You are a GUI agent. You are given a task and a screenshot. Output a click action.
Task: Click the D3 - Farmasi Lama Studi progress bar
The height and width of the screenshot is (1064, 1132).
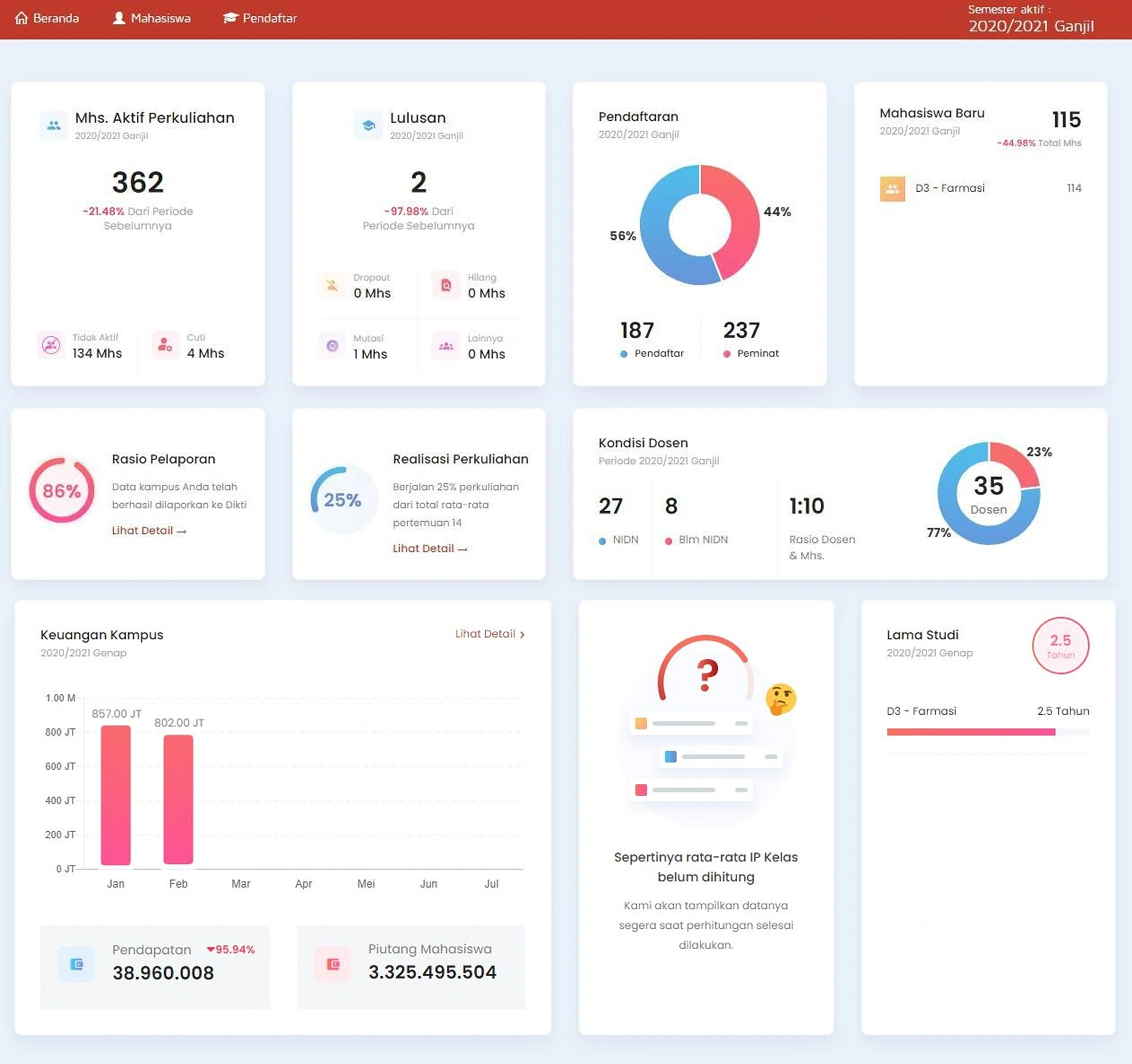988,732
